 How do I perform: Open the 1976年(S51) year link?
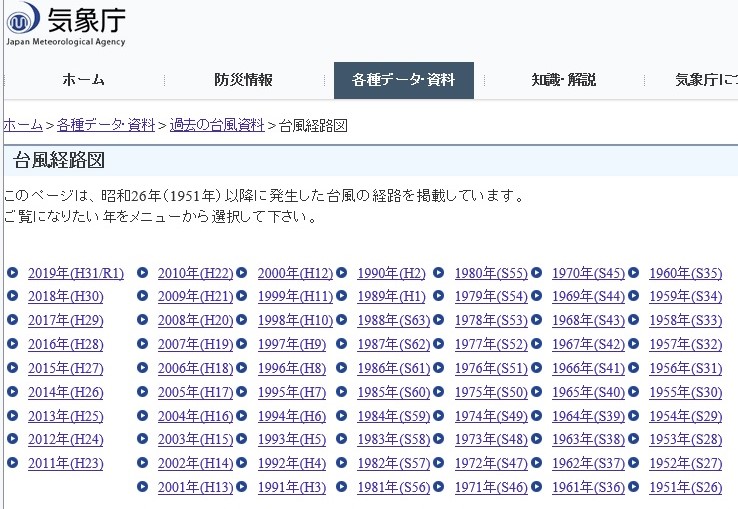491,368
